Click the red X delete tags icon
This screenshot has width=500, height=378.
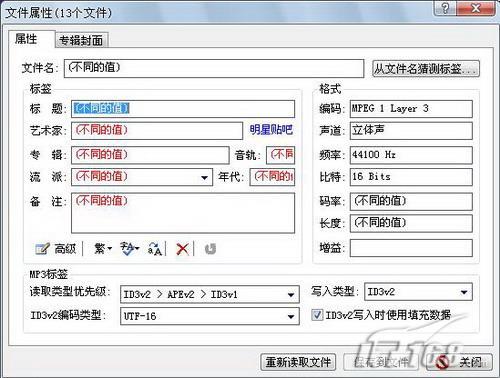click(182, 249)
